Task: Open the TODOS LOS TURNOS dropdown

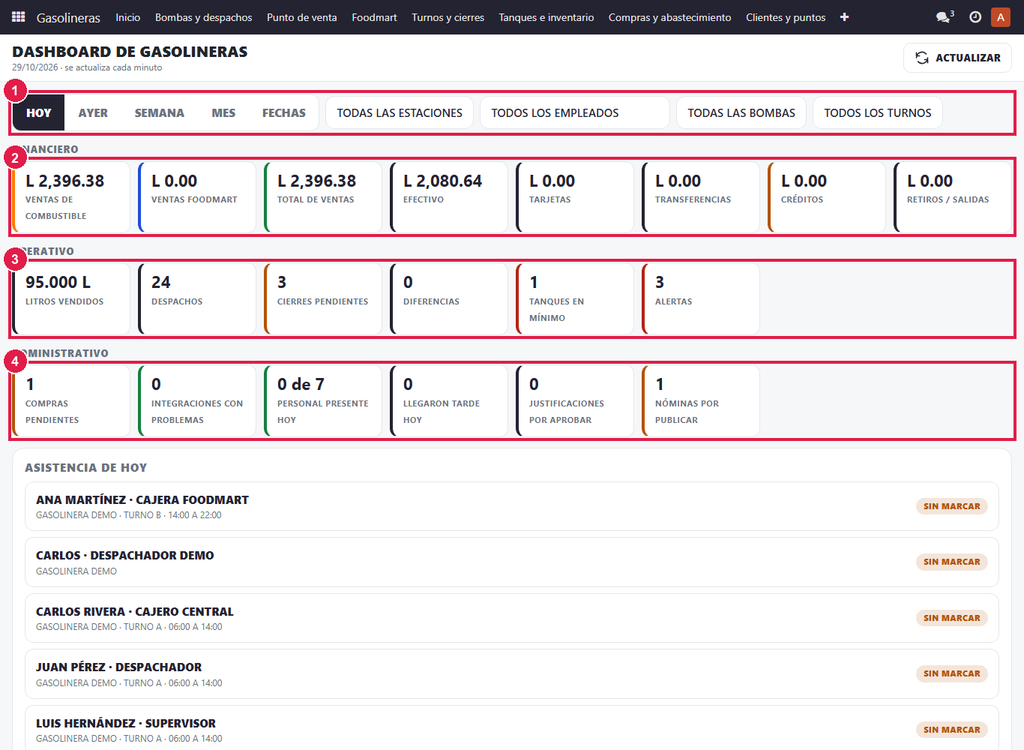Action: [878, 113]
